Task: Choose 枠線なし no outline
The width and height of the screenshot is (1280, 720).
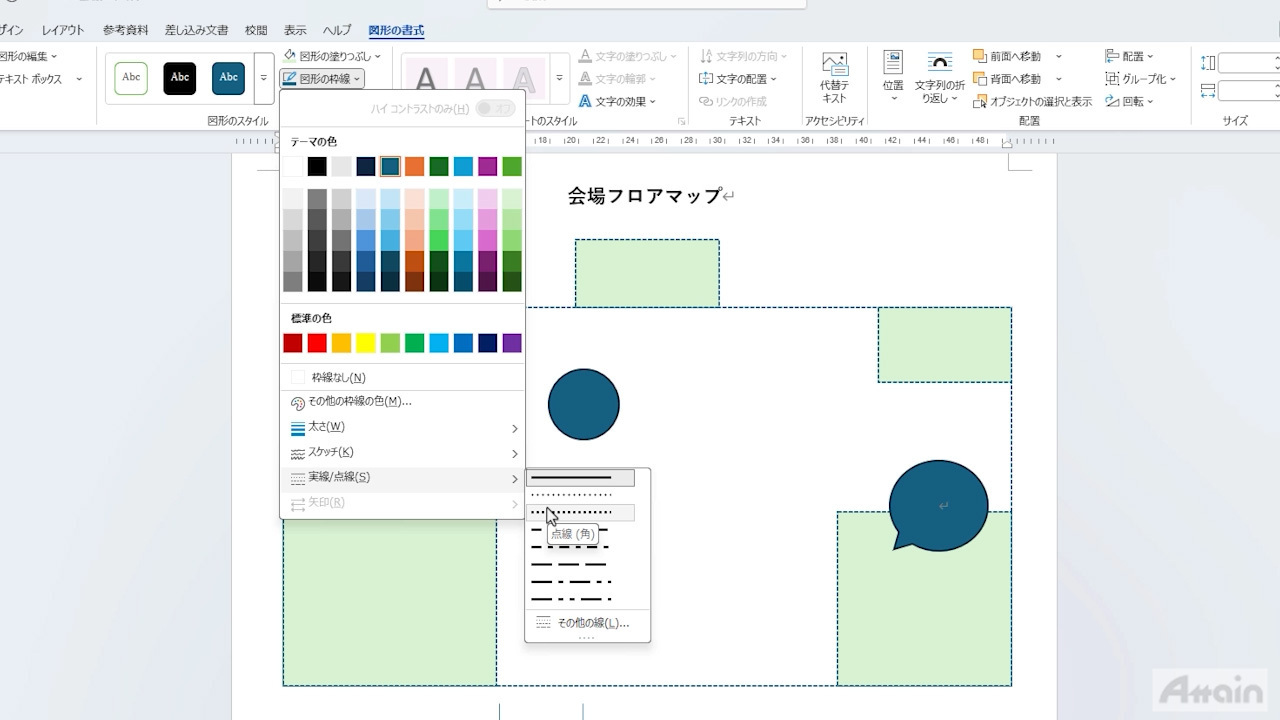Action: (x=402, y=377)
